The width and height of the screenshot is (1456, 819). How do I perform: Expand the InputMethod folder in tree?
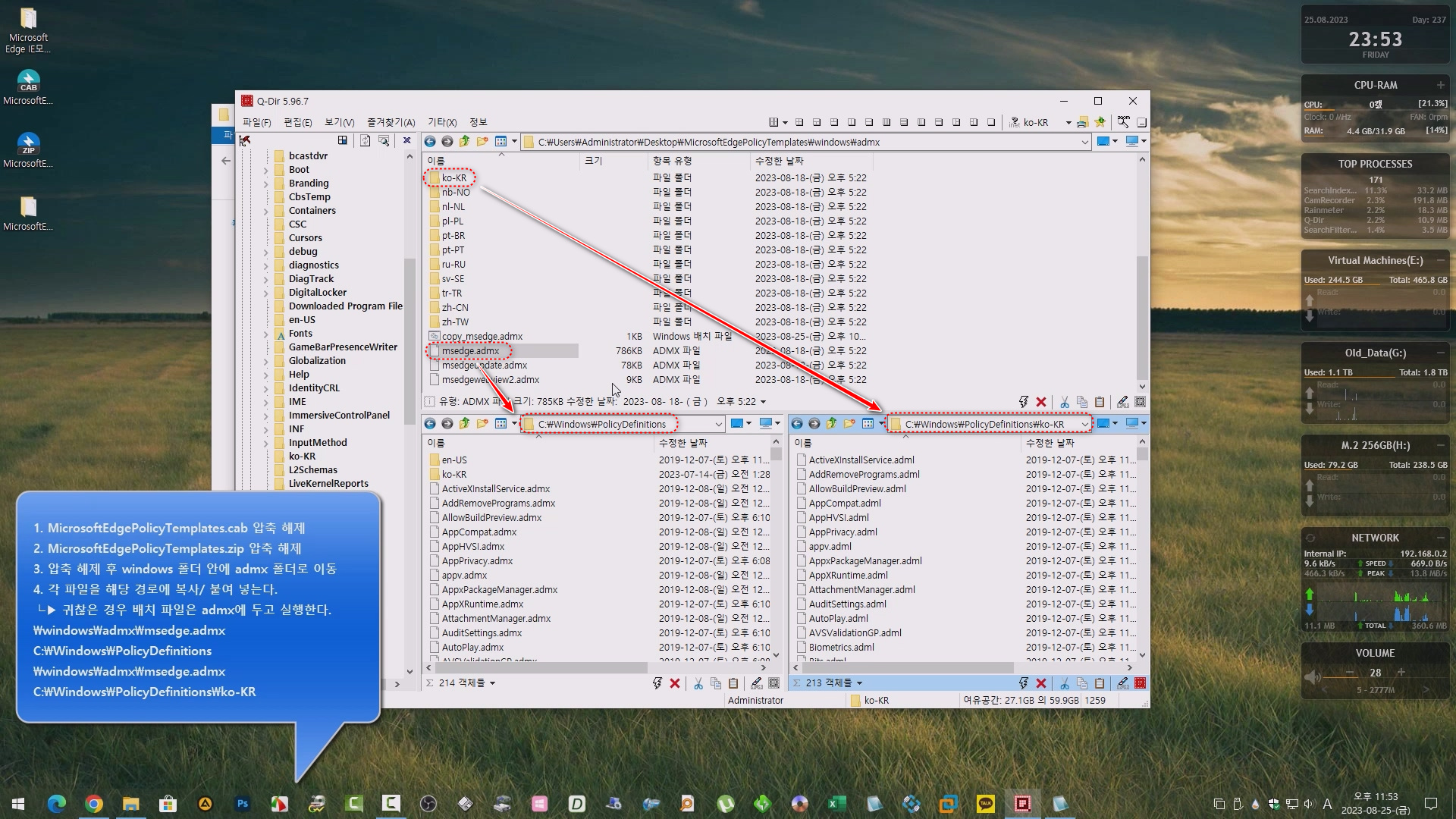pos(265,443)
